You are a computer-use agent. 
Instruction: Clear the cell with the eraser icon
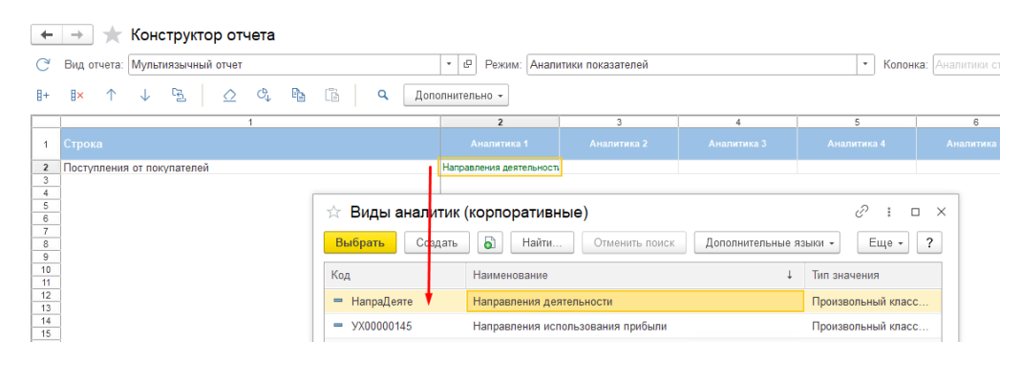click(x=229, y=95)
